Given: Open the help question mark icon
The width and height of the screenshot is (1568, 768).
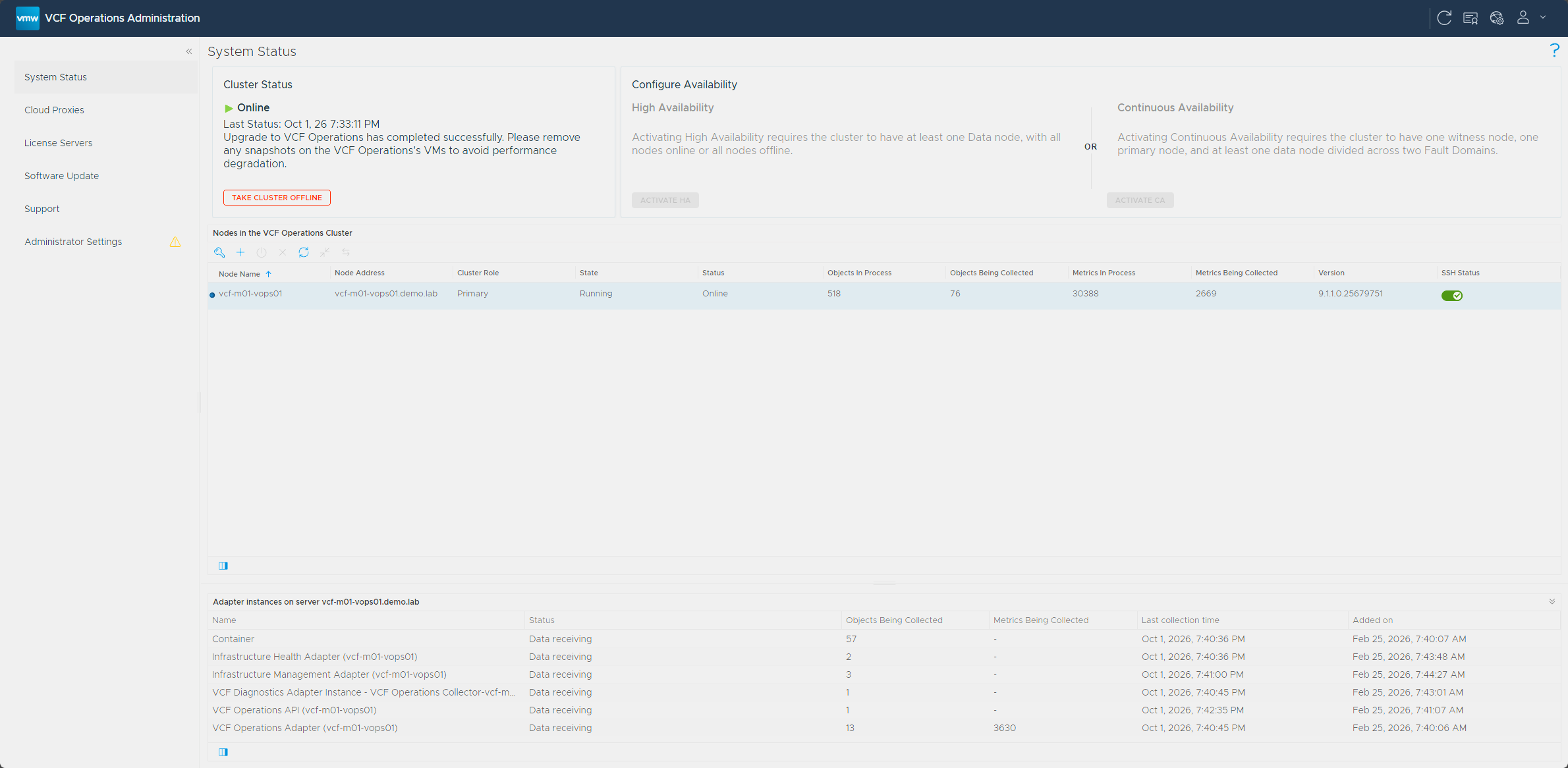Looking at the screenshot, I should pos(1554,51).
